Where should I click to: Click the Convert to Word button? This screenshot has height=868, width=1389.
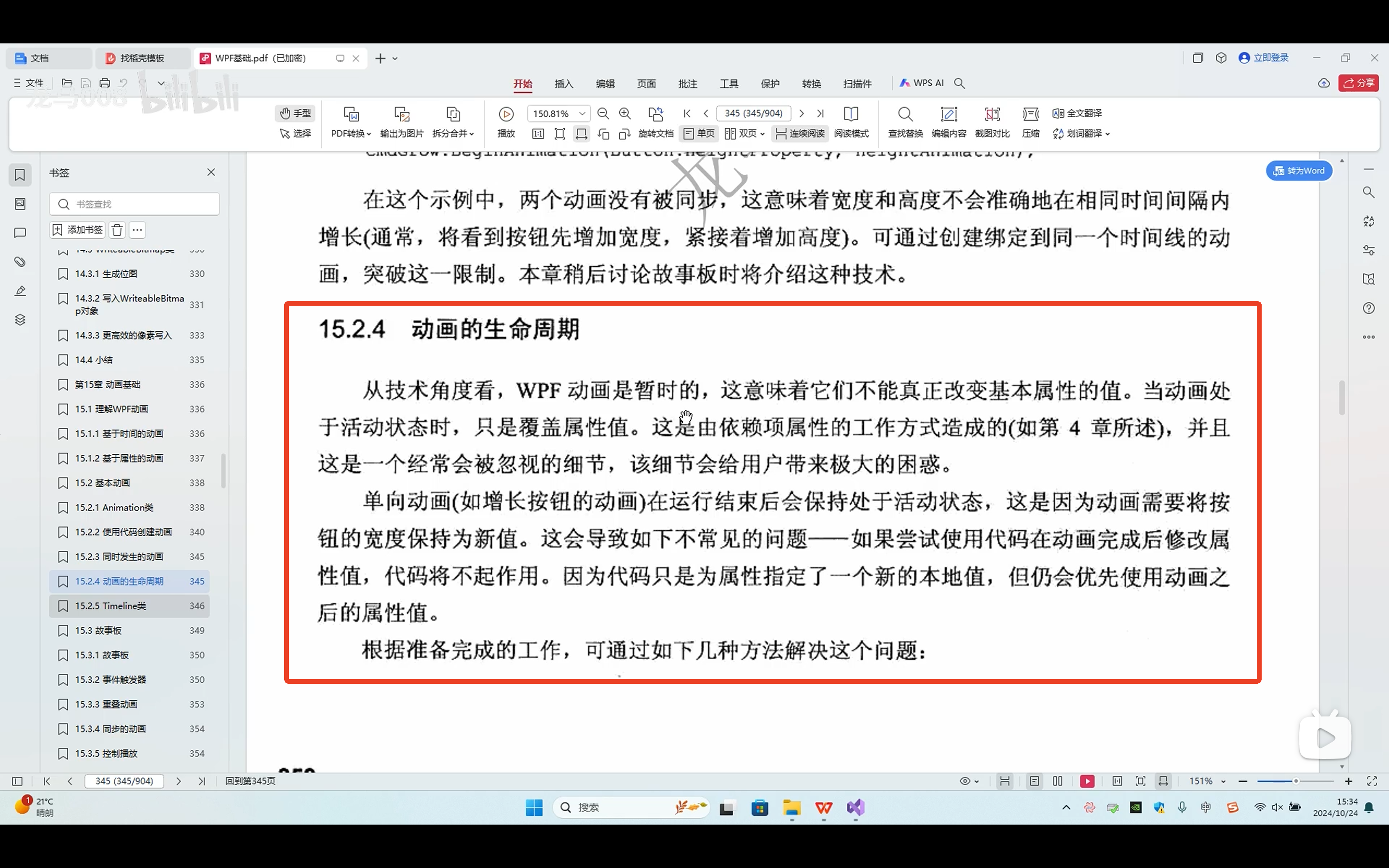(1299, 171)
